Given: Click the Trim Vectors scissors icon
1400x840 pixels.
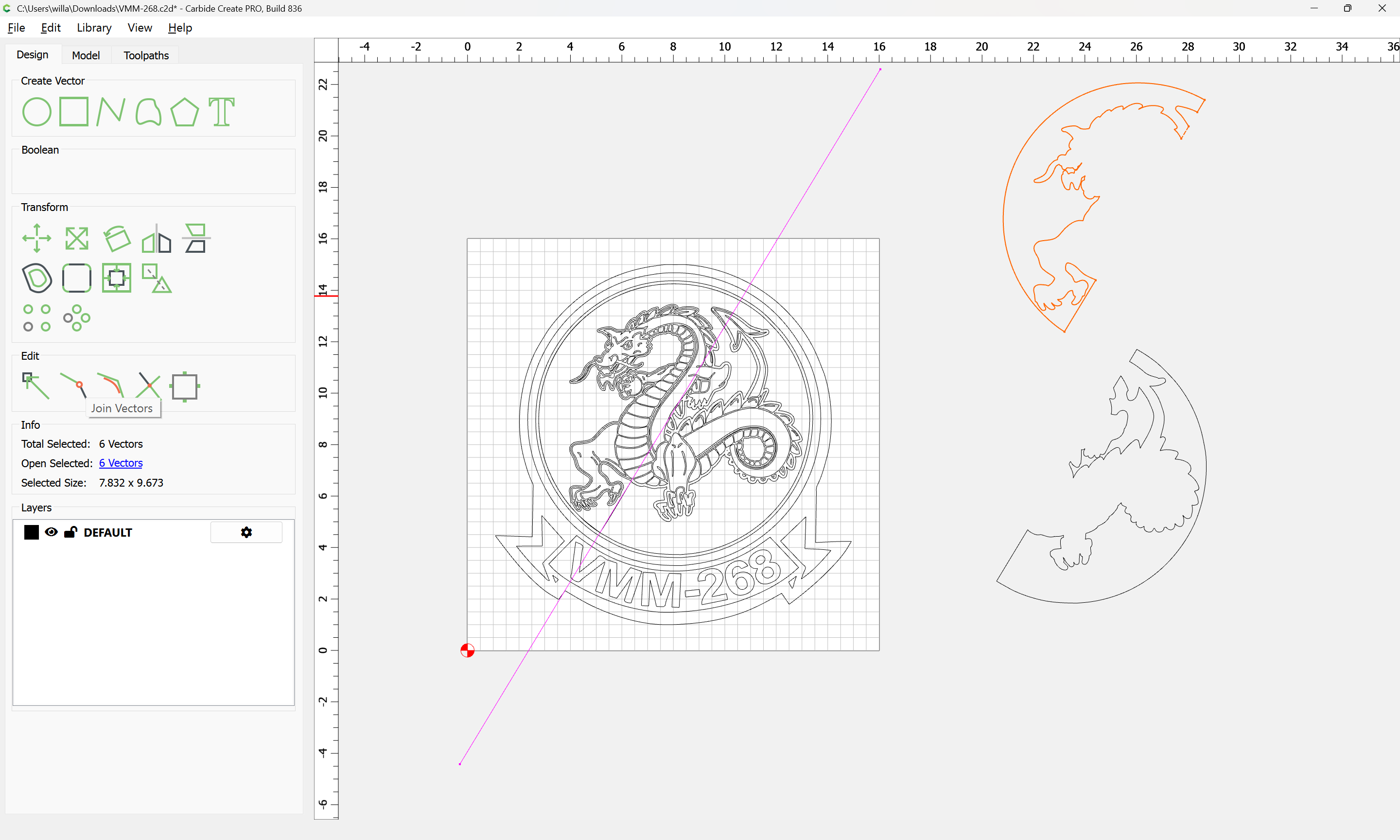Looking at the screenshot, I should click(x=149, y=386).
